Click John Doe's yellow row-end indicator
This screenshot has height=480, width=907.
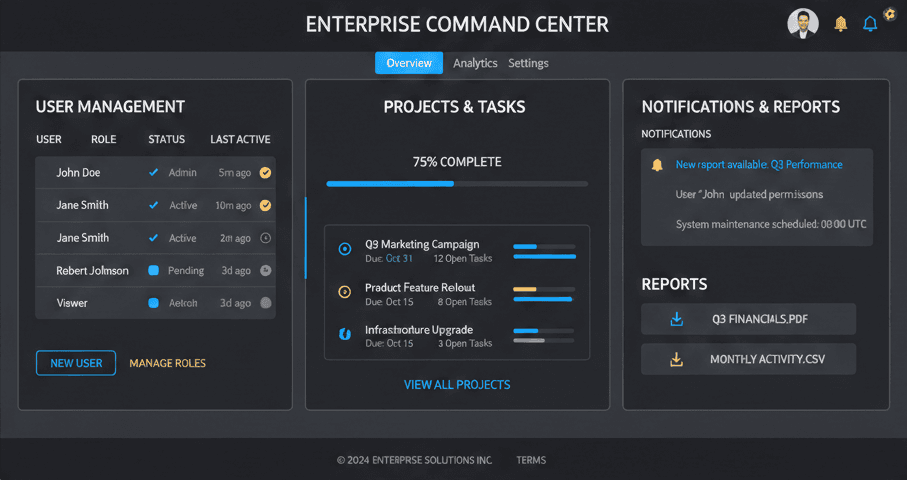click(x=265, y=173)
